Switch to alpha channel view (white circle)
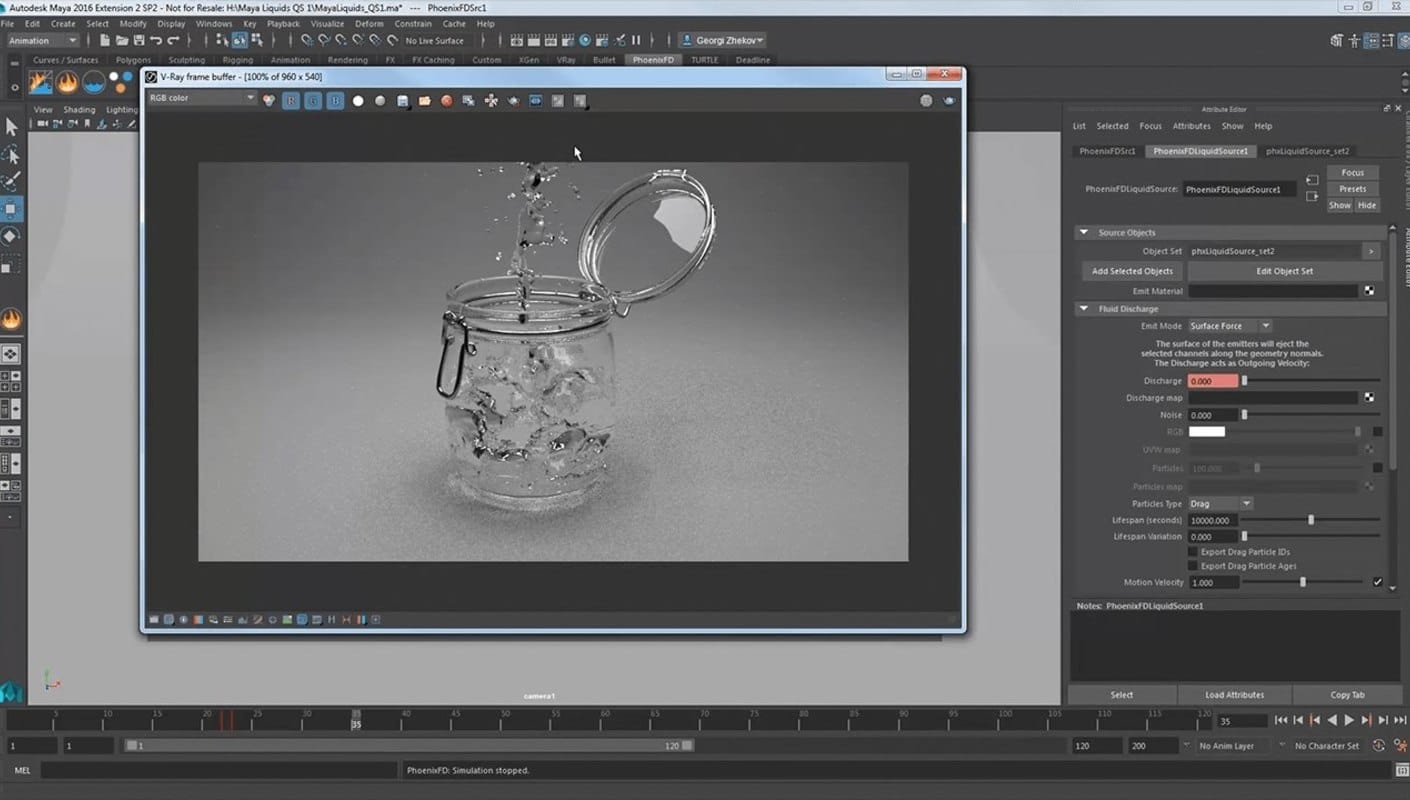Viewport: 1410px width, 800px height. coord(358,101)
